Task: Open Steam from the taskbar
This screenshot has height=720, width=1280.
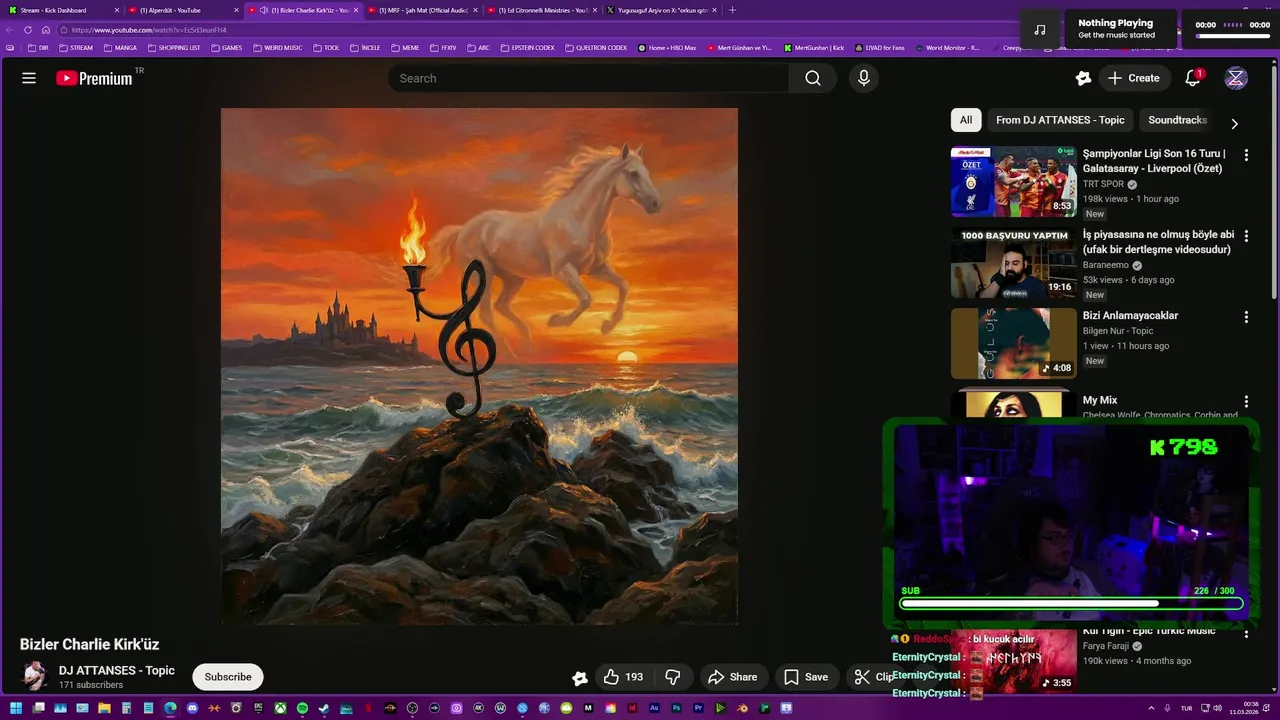Action: tap(324, 708)
